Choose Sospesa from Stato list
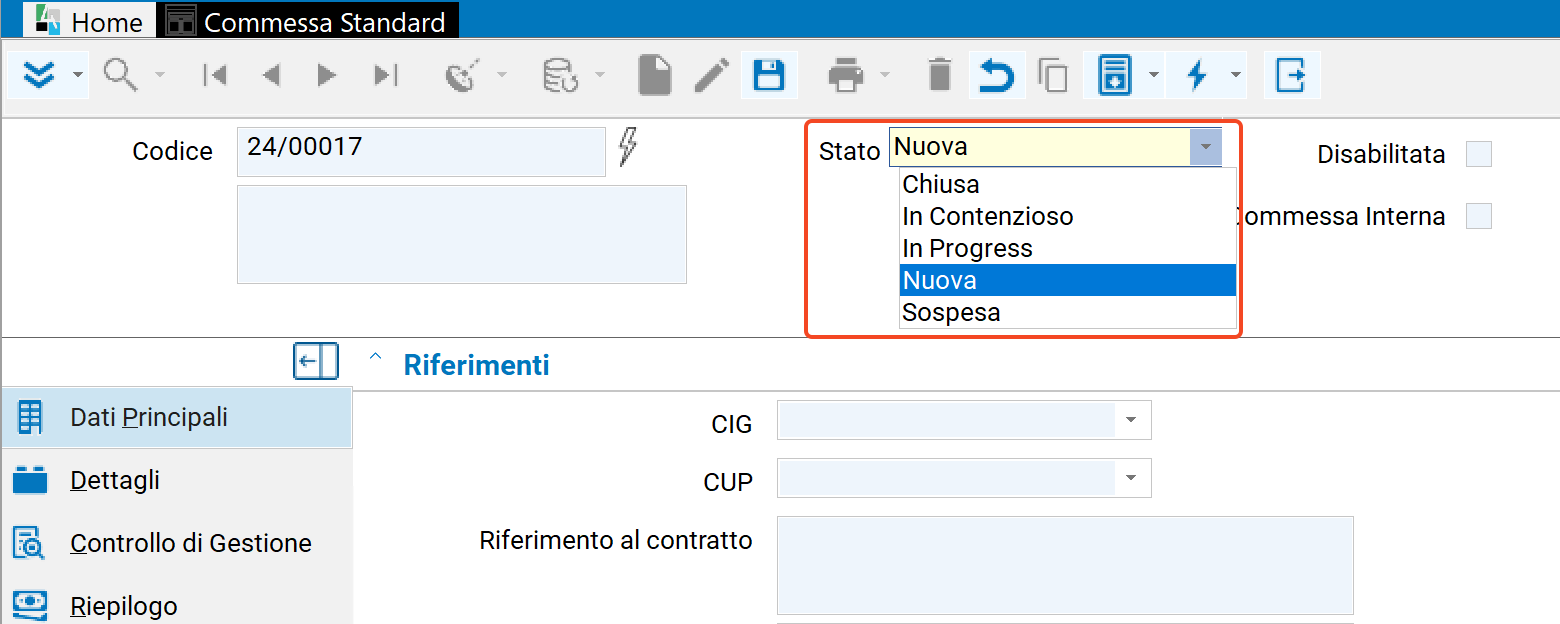Viewport: 1560px width, 624px height. pos(1067,312)
